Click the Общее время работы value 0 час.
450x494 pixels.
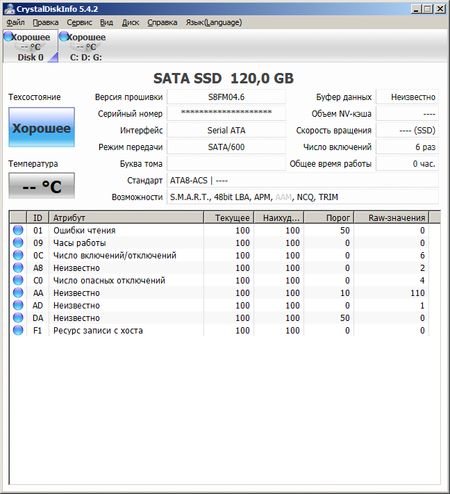[407, 164]
